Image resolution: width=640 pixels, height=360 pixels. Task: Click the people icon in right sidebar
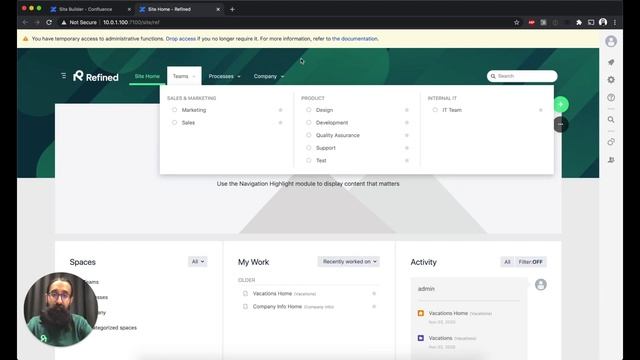(611, 160)
